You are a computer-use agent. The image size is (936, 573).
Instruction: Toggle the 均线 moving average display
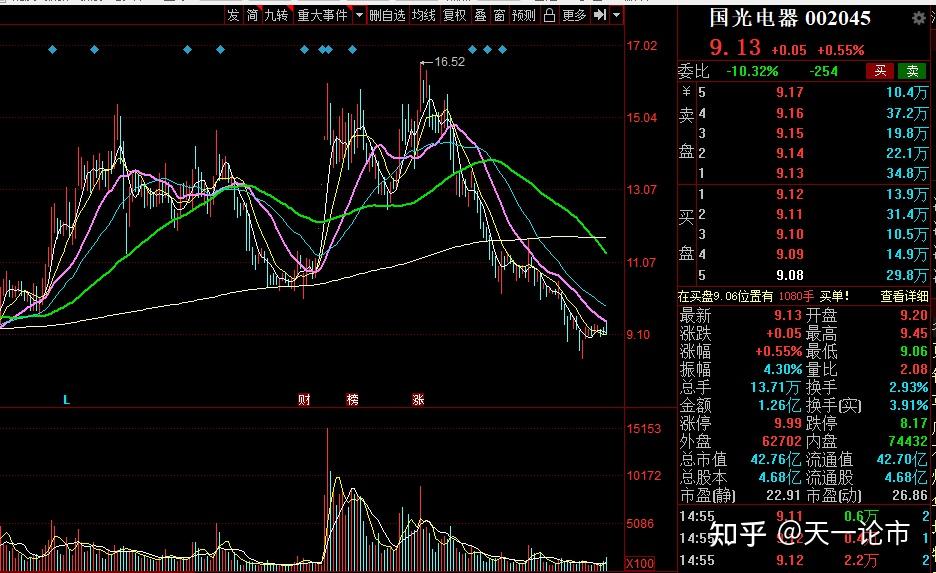[x=424, y=15]
